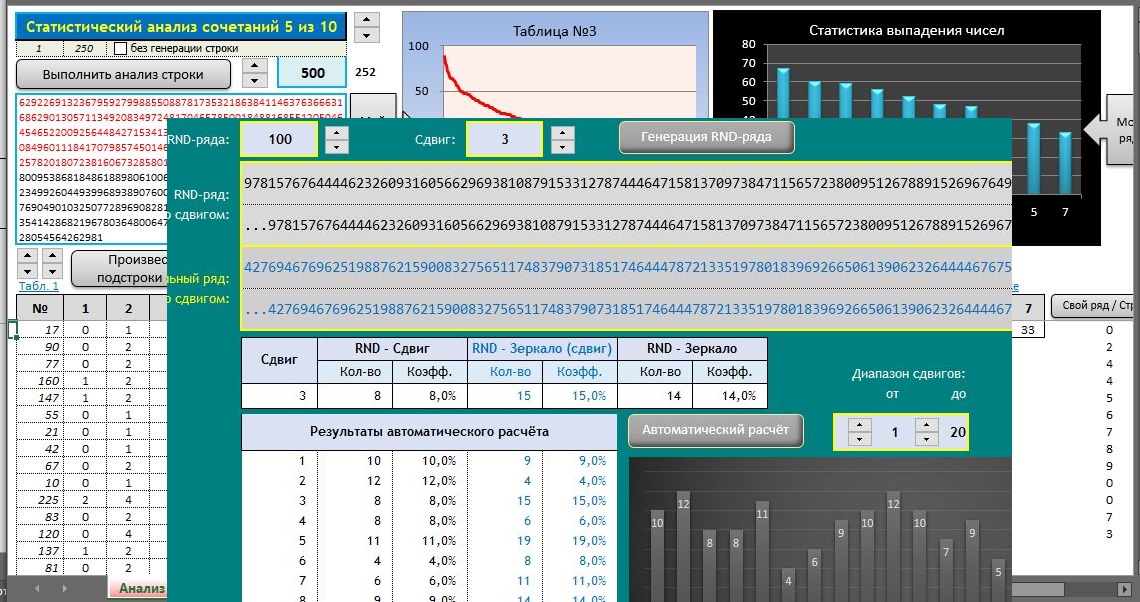The width and height of the screenshot is (1140, 602).
Task: Select the row numbered 160 in the № column
Action: point(40,381)
